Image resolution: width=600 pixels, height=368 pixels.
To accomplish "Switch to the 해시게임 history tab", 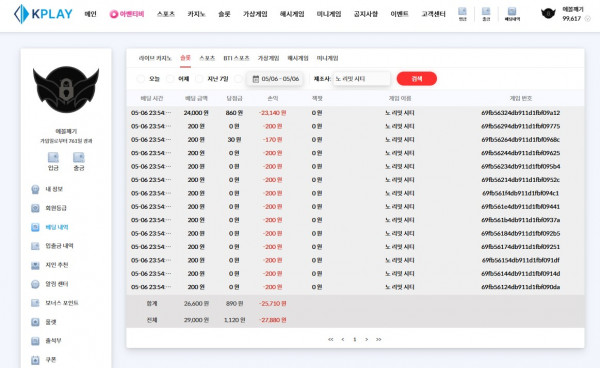I will point(298,58).
